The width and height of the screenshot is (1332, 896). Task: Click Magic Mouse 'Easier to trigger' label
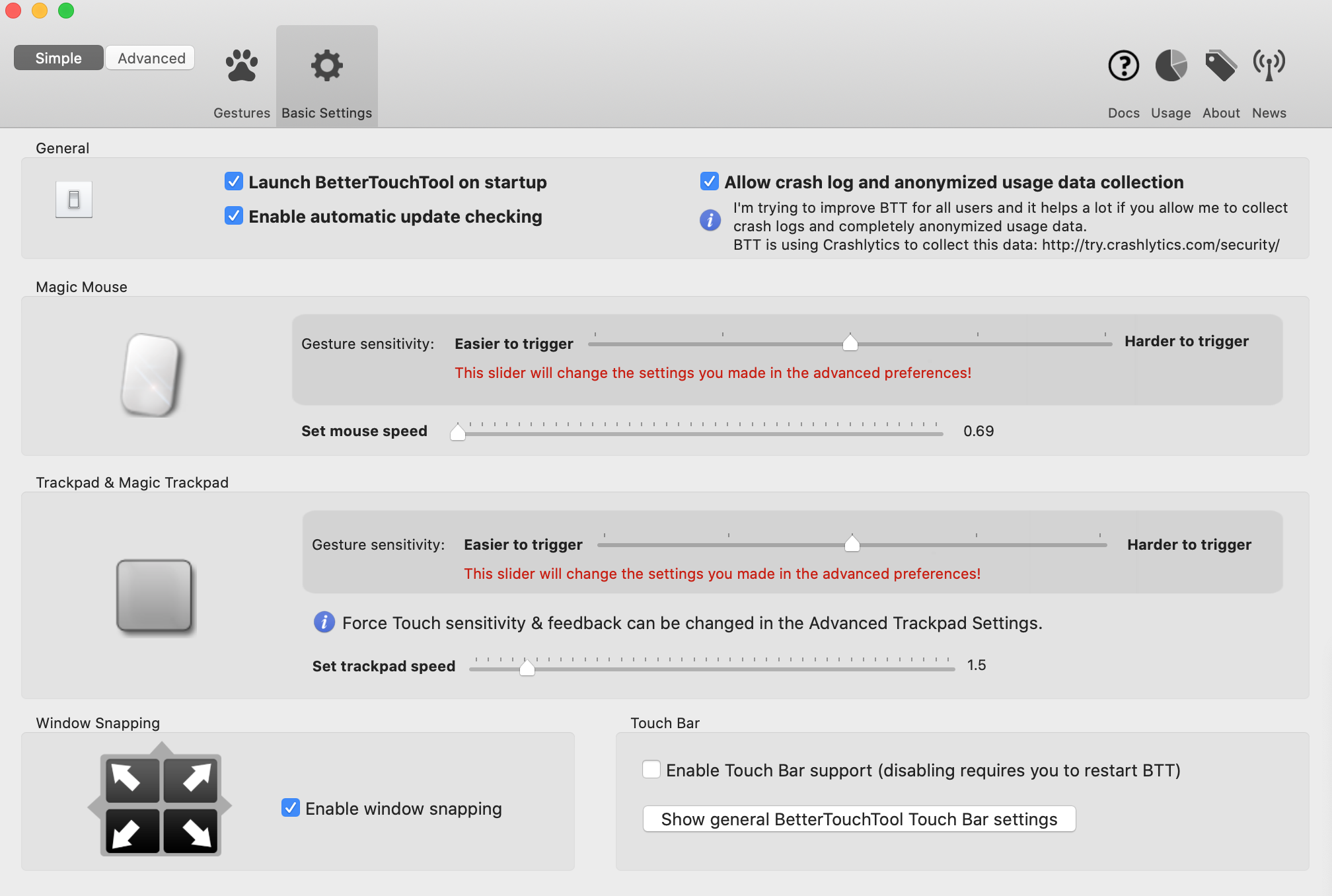[514, 344]
